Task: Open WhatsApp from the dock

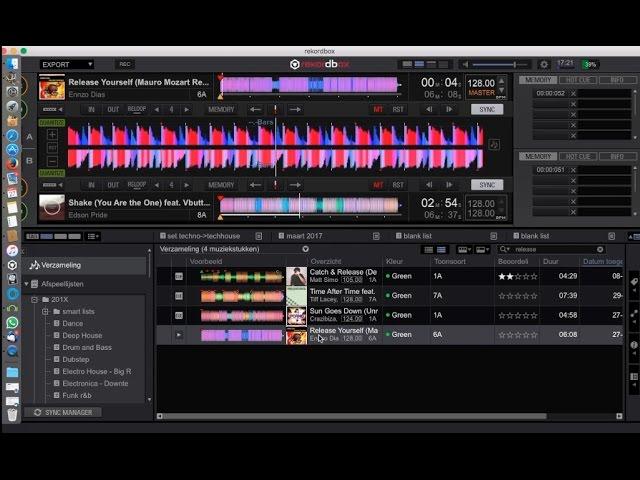Action: [12, 322]
